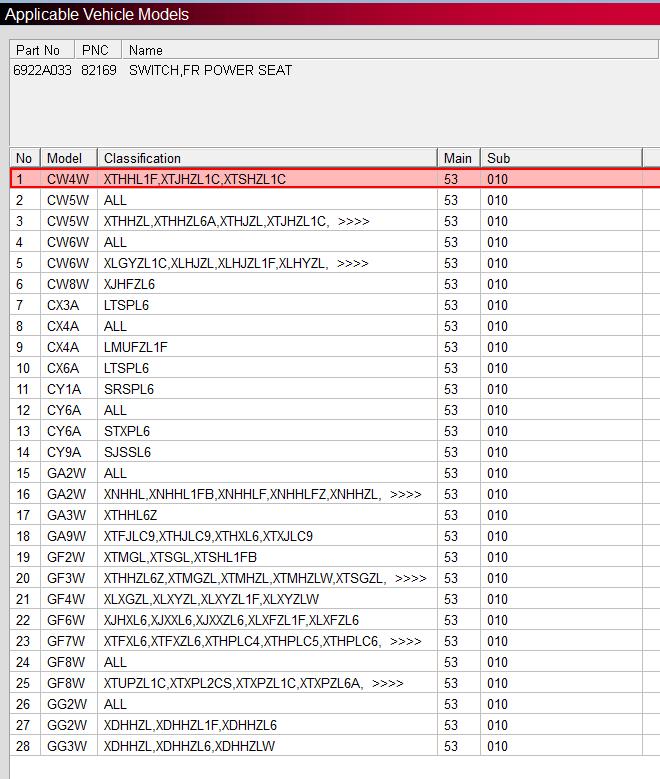Expand >>>> in GA2W XNHHL row
The image size is (660, 779).
(405, 494)
